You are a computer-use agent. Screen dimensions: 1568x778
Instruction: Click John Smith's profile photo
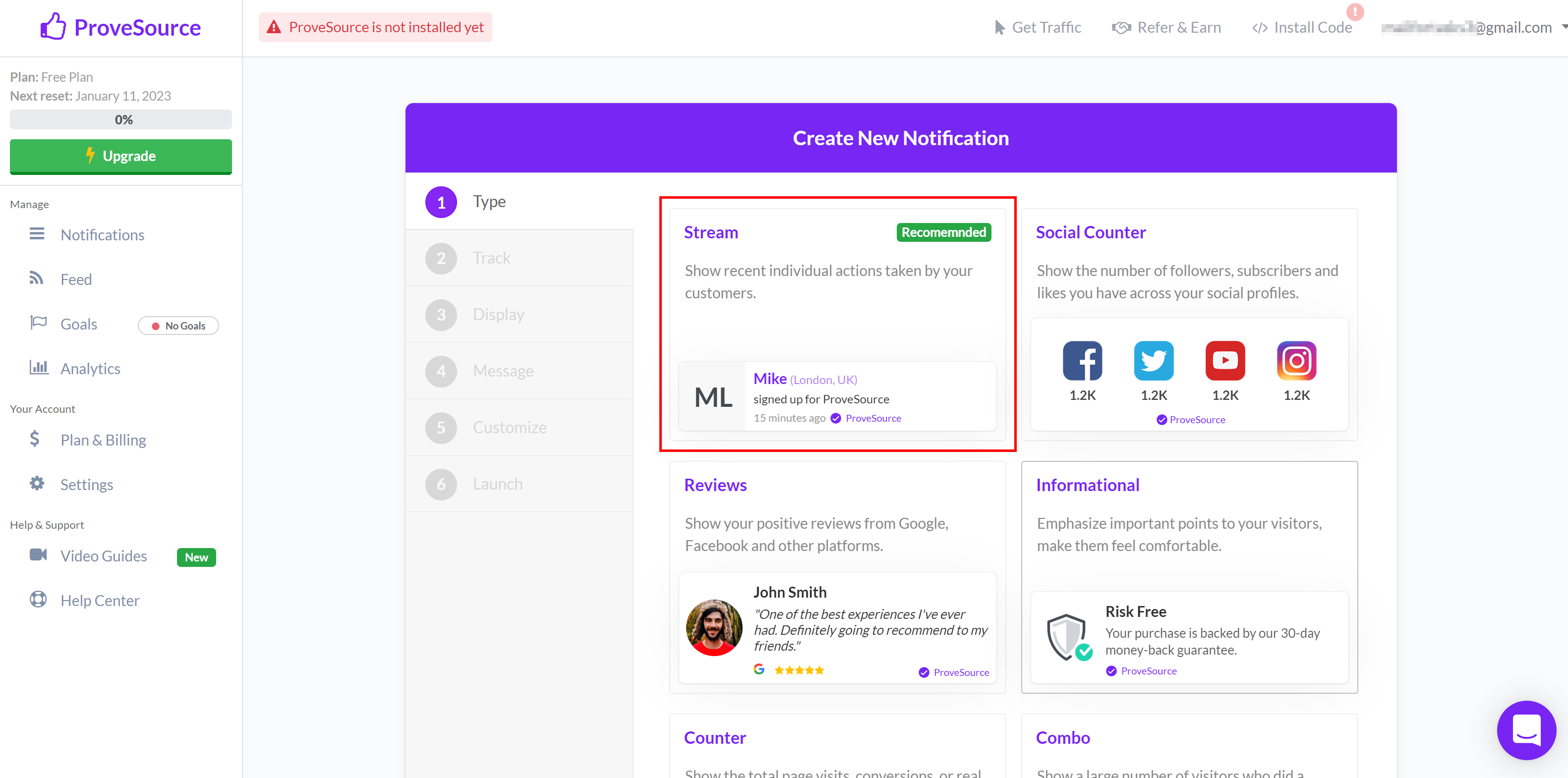point(714,628)
